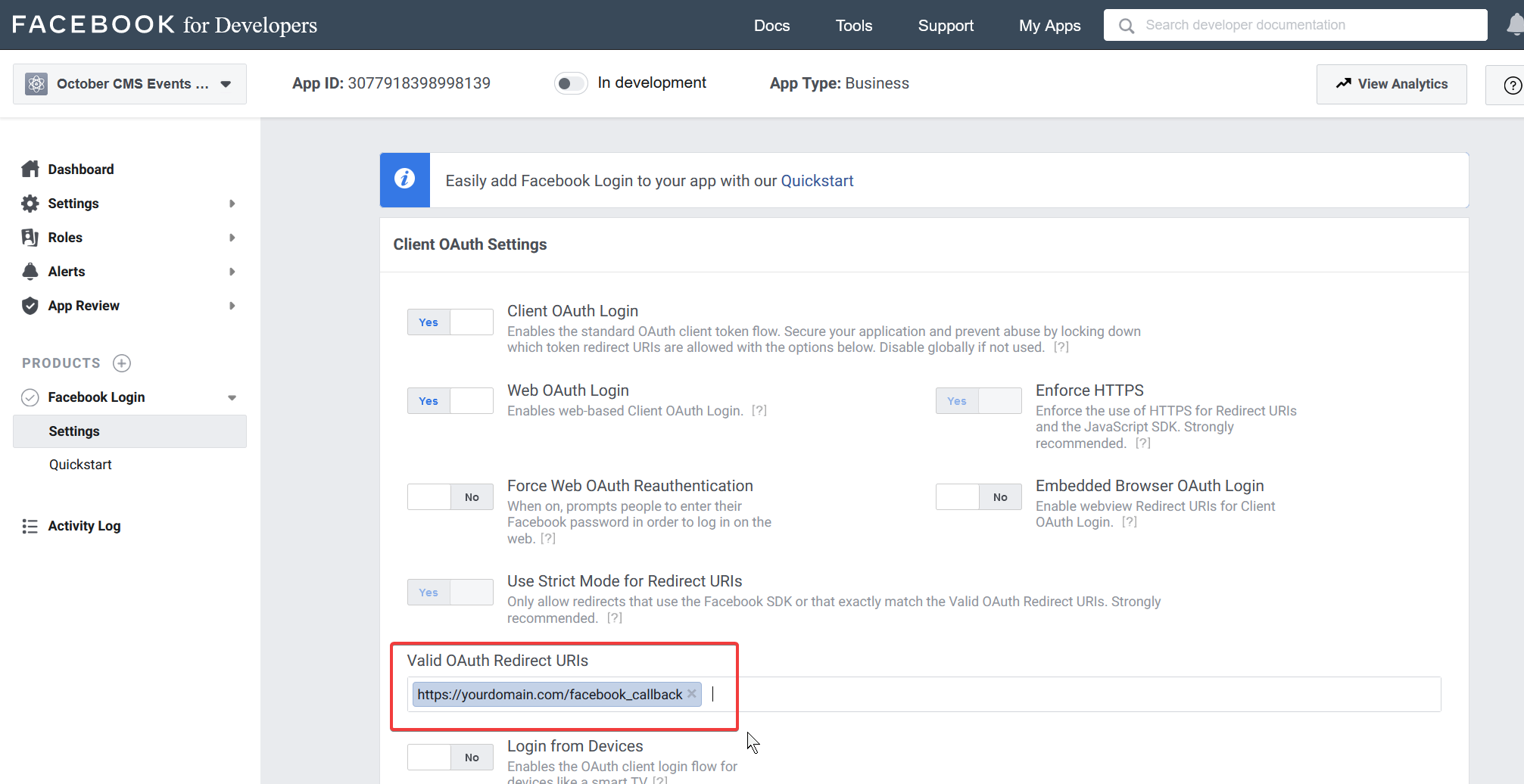Open the October CMS Events app dropdown
This screenshot has height=784, width=1524.
tap(129, 84)
